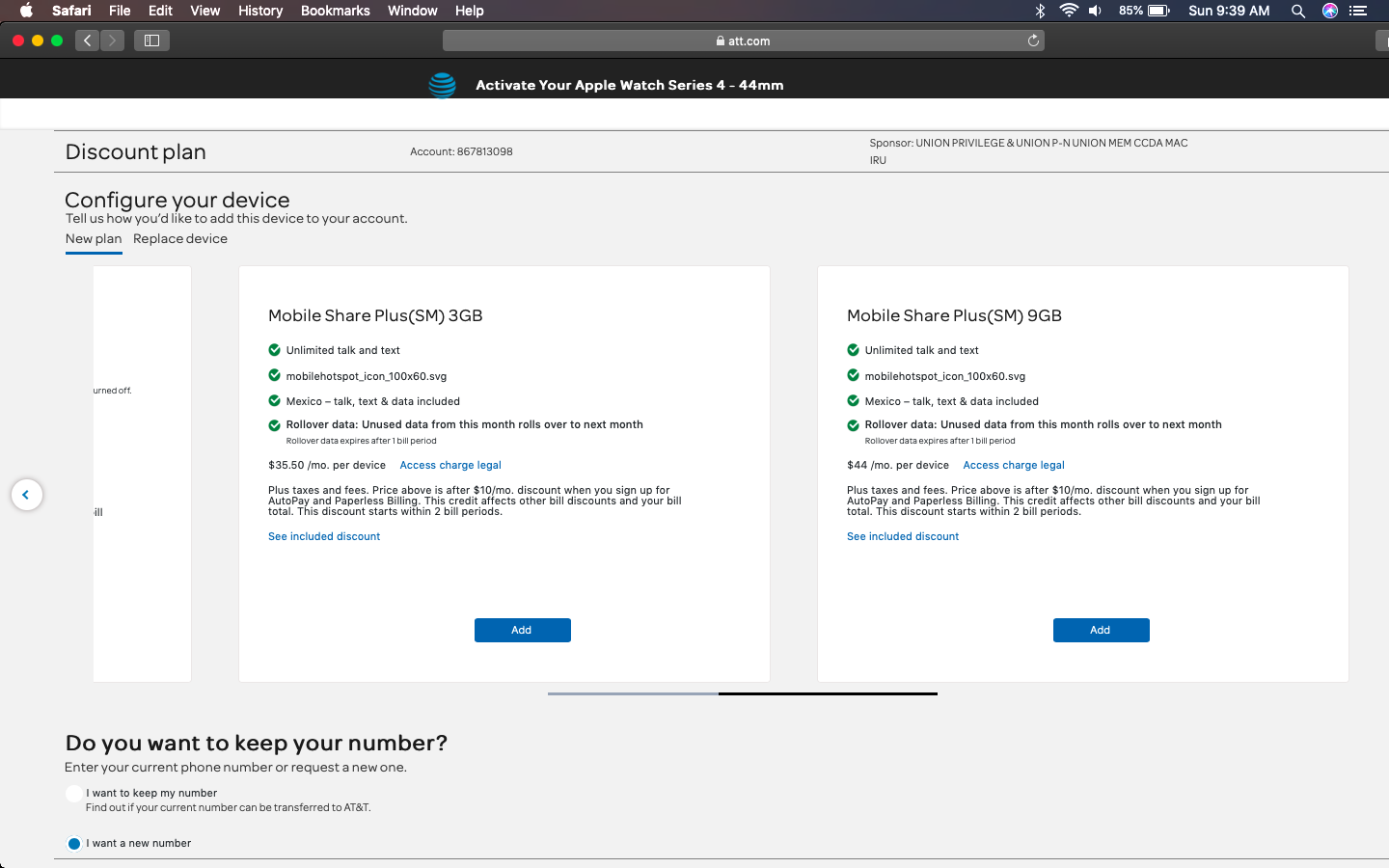Click the AT&T globe logo

pyautogui.click(x=442, y=85)
